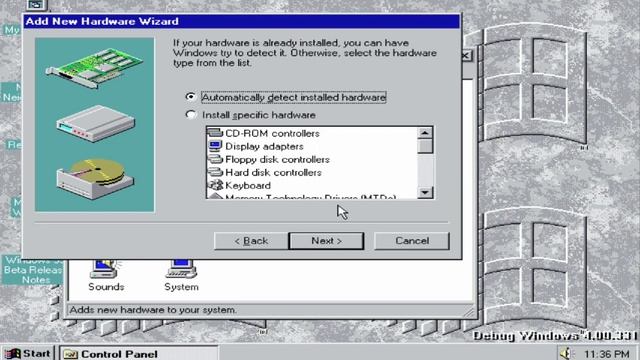
Task: Open Sounds icon in Control Panel
Action: click(x=106, y=276)
